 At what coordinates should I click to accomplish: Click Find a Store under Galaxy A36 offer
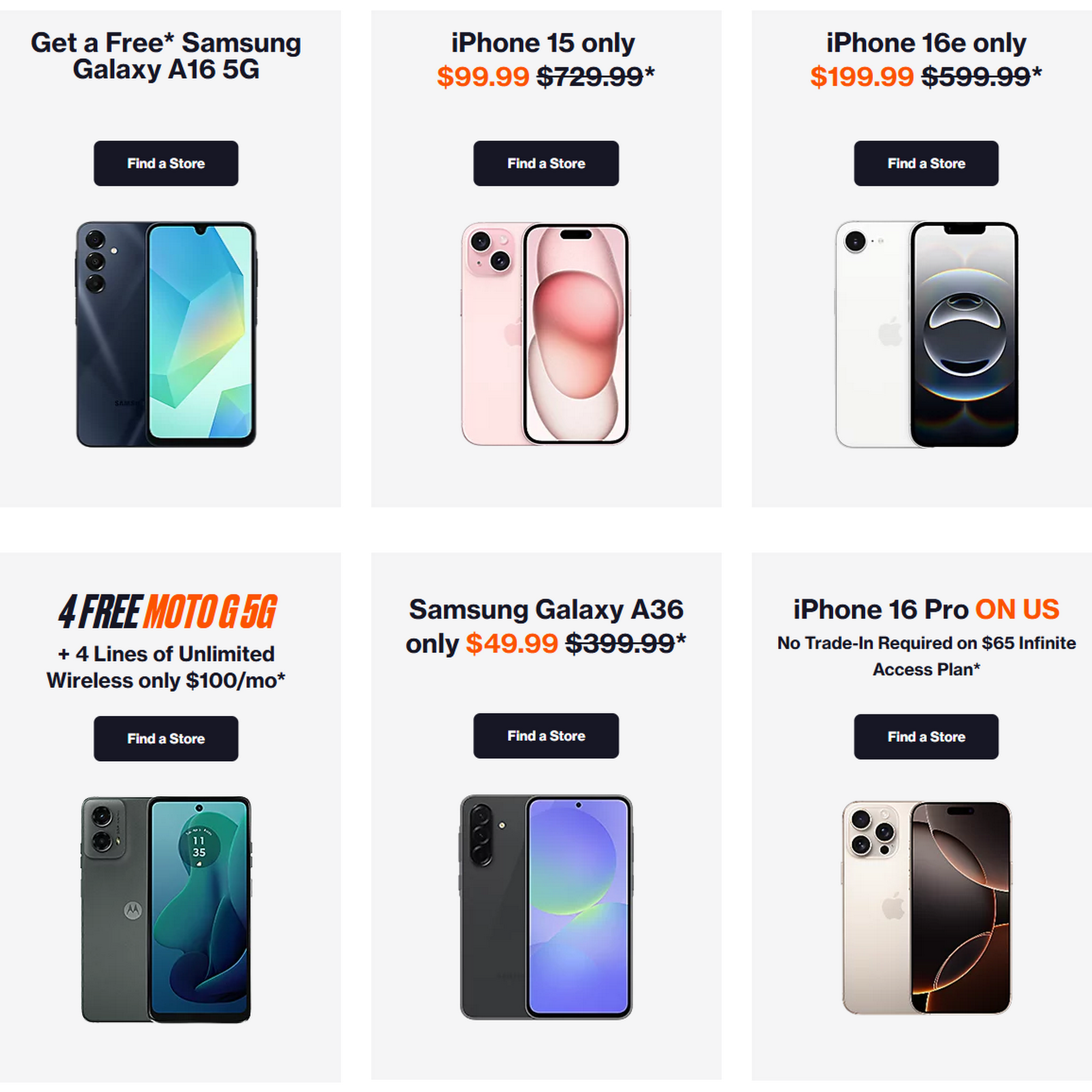click(546, 736)
